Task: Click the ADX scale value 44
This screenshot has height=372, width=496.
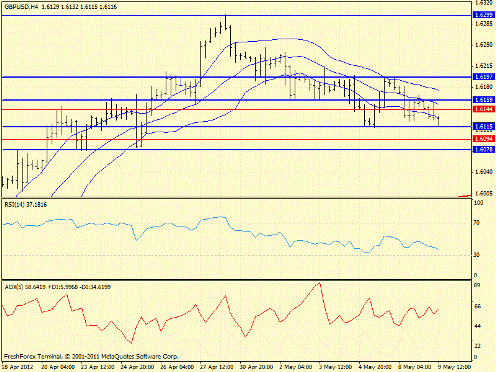Action: click(x=477, y=326)
